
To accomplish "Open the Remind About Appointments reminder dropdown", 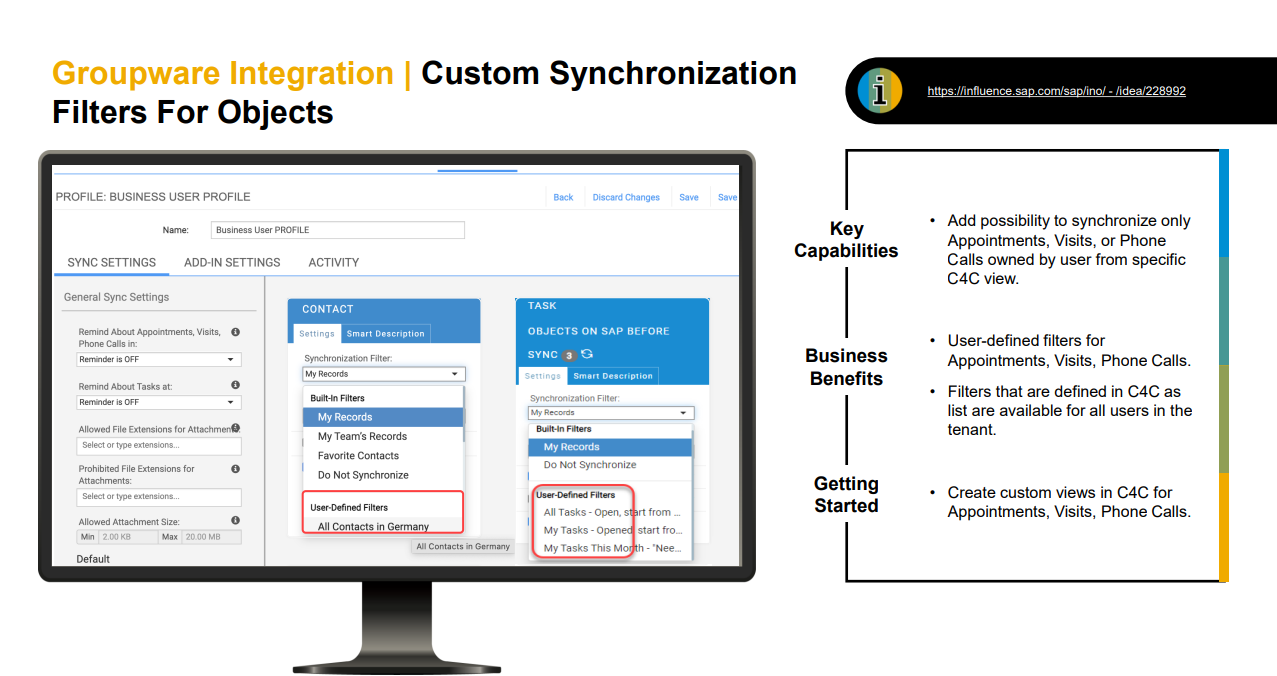I will [x=159, y=359].
